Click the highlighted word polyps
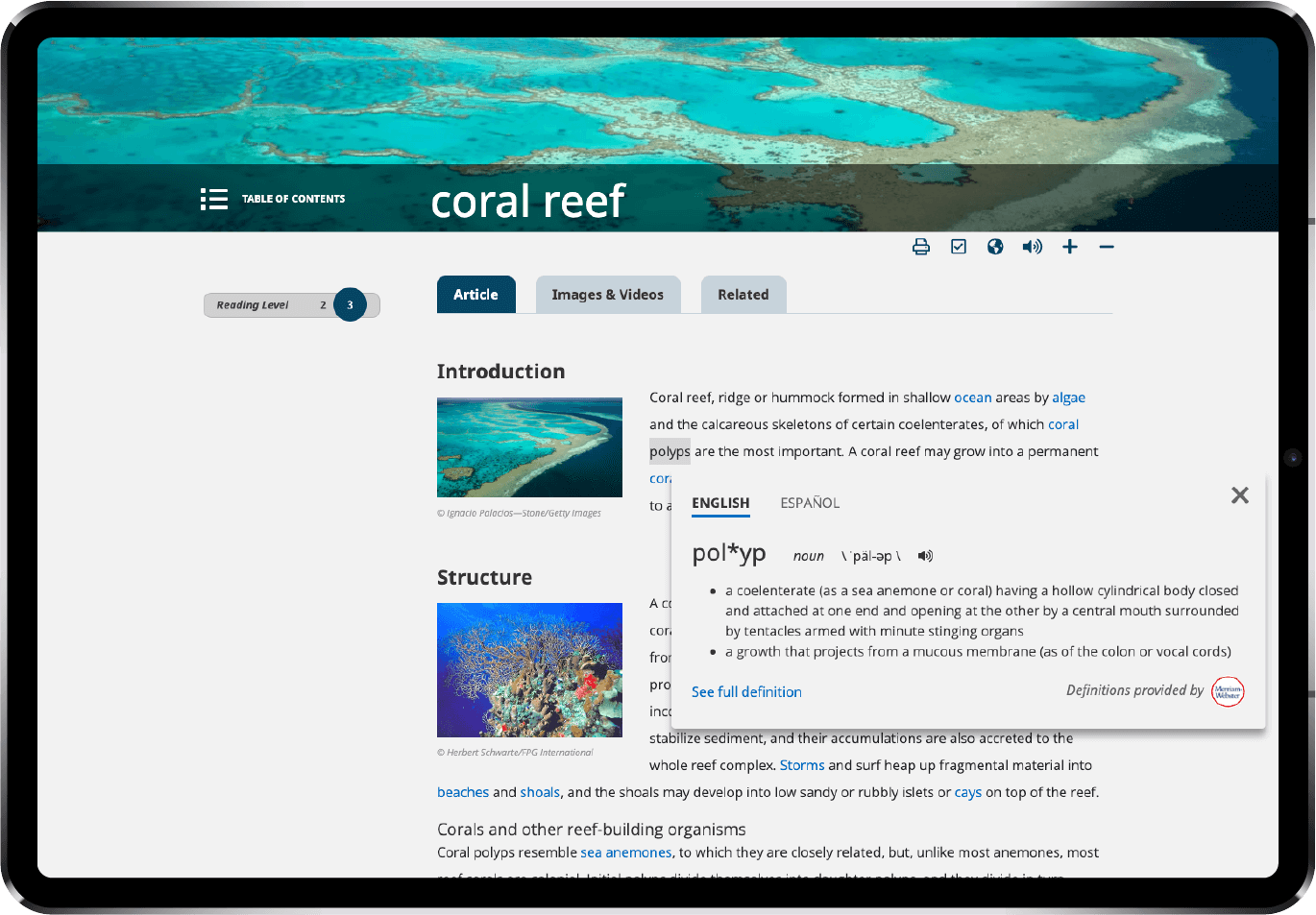1316x915 pixels. pyautogui.click(x=670, y=451)
